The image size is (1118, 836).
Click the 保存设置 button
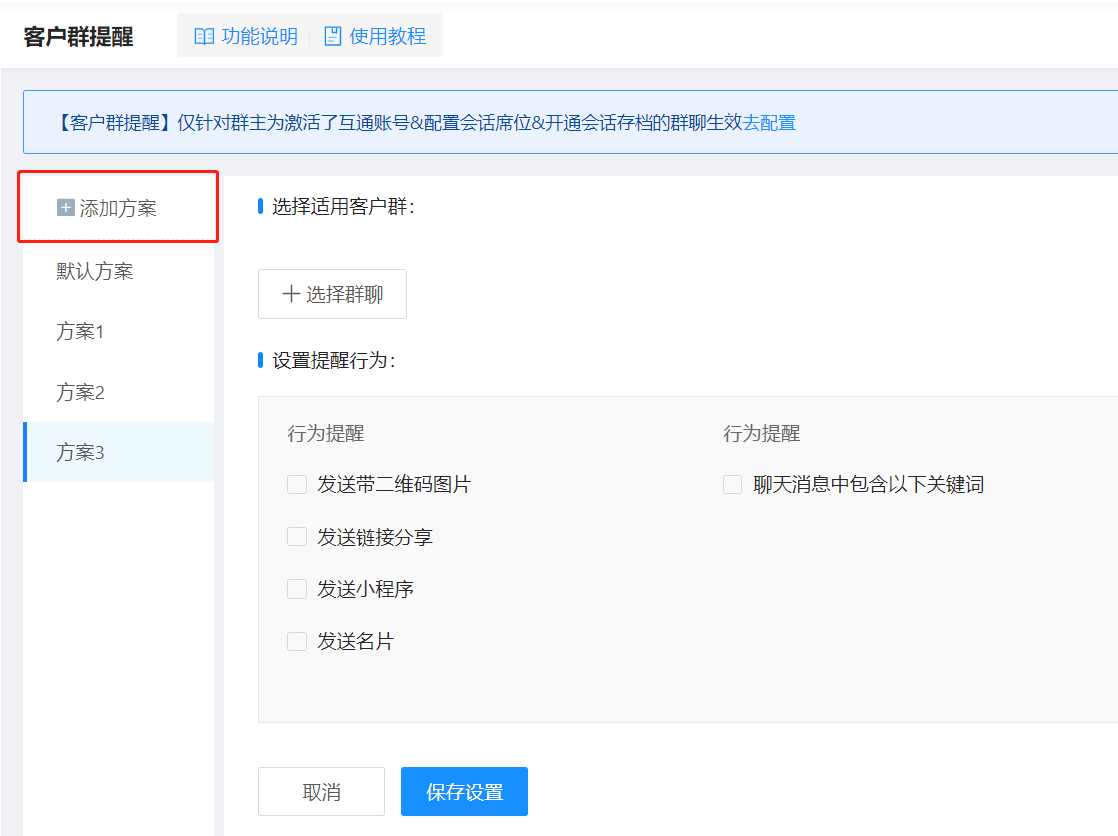coord(464,792)
